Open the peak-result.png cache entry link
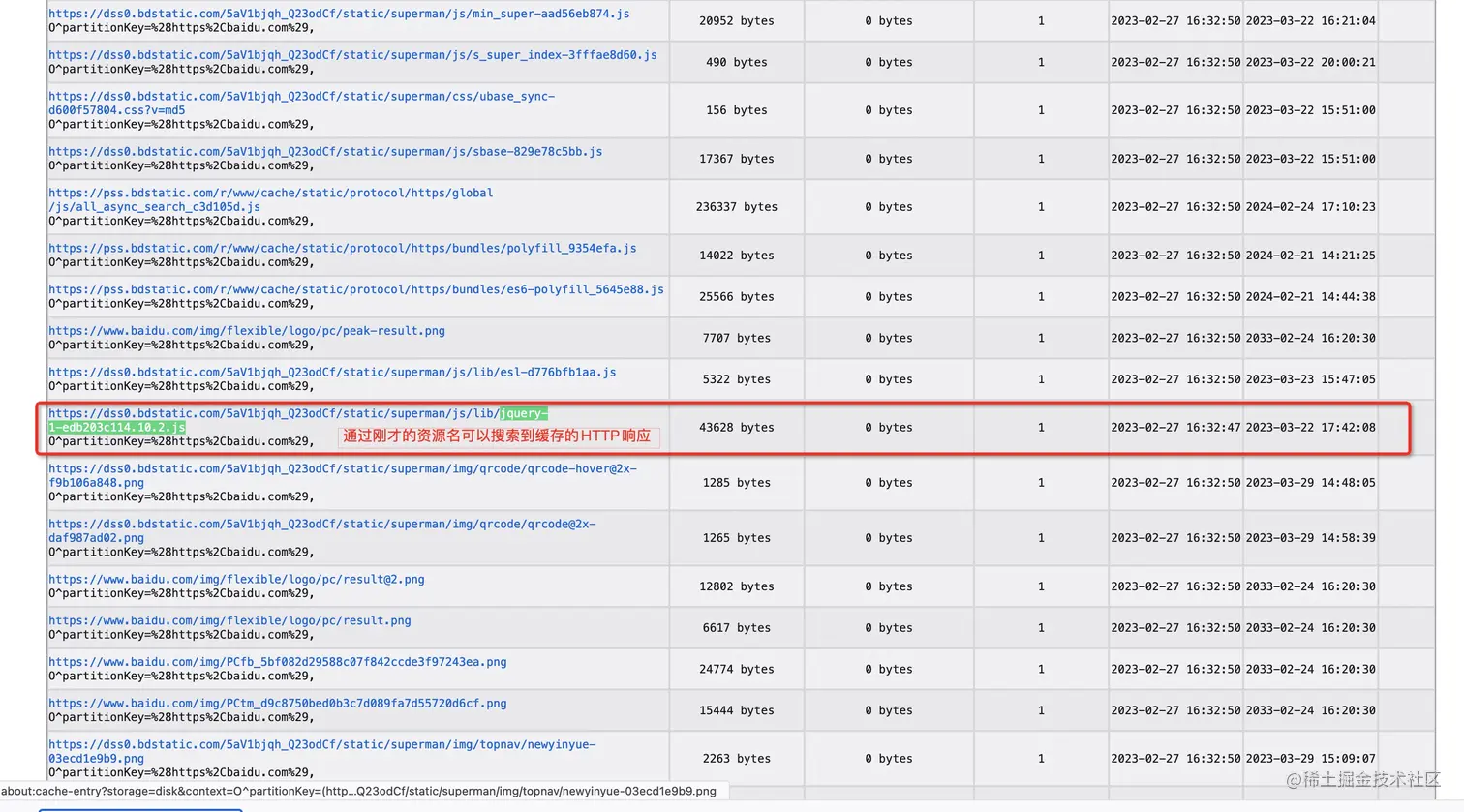 point(247,331)
